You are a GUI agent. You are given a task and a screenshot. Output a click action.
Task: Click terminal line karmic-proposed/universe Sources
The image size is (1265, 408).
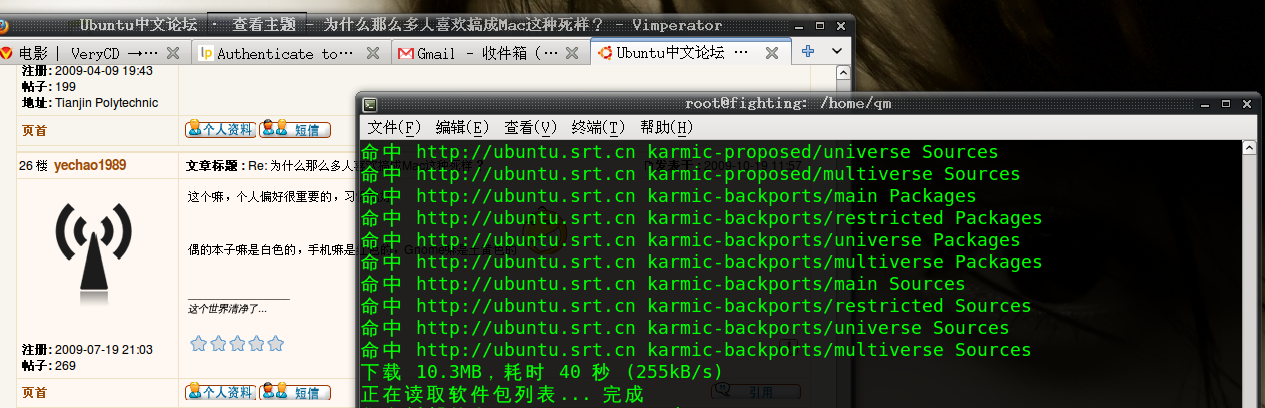click(680, 152)
